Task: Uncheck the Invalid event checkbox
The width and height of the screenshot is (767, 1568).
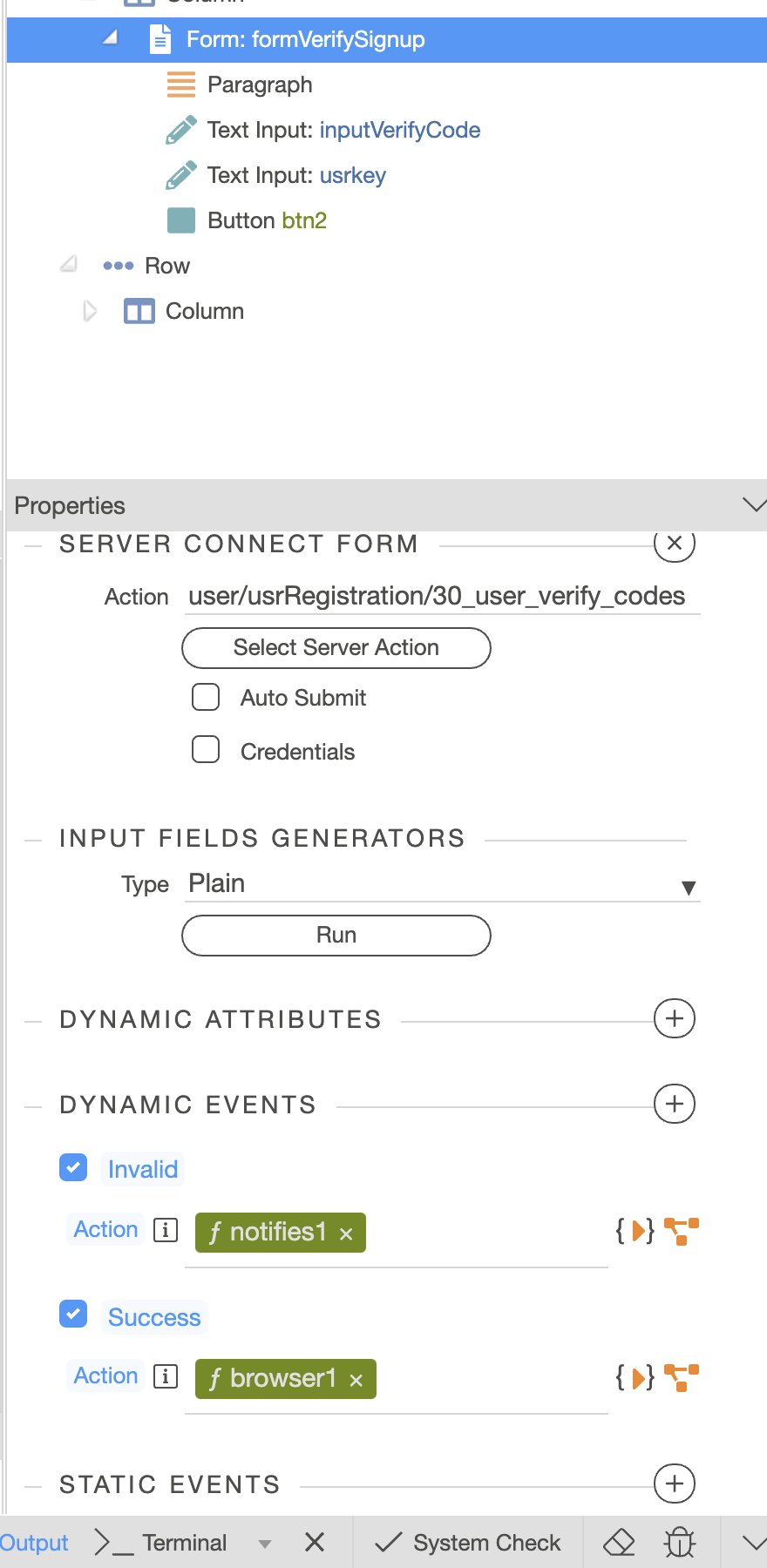Action: pyautogui.click(x=73, y=1167)
